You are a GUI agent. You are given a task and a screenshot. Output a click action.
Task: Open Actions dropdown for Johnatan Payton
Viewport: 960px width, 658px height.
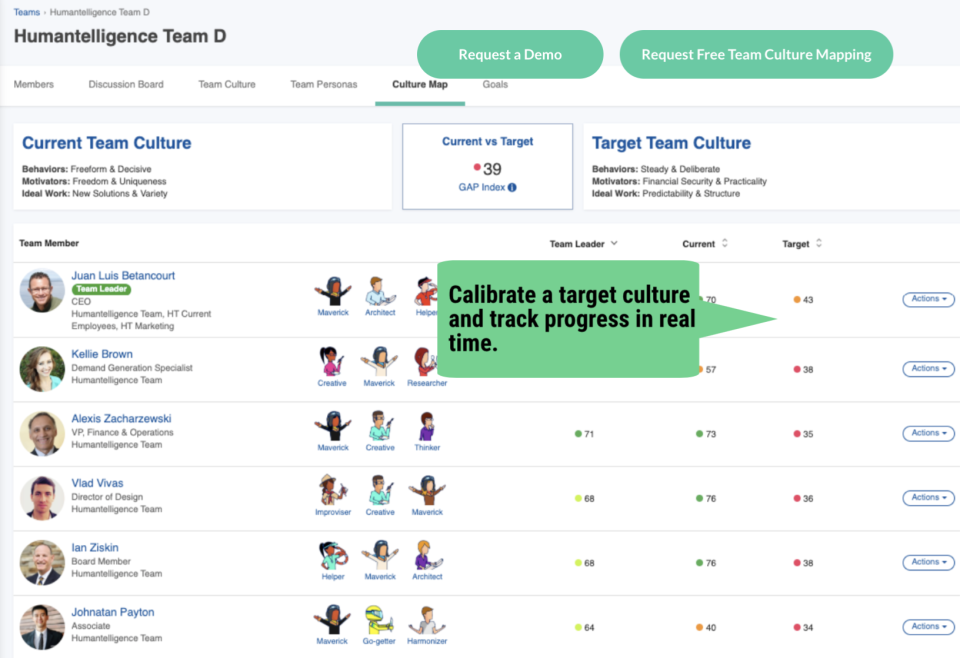coord(928,627)
